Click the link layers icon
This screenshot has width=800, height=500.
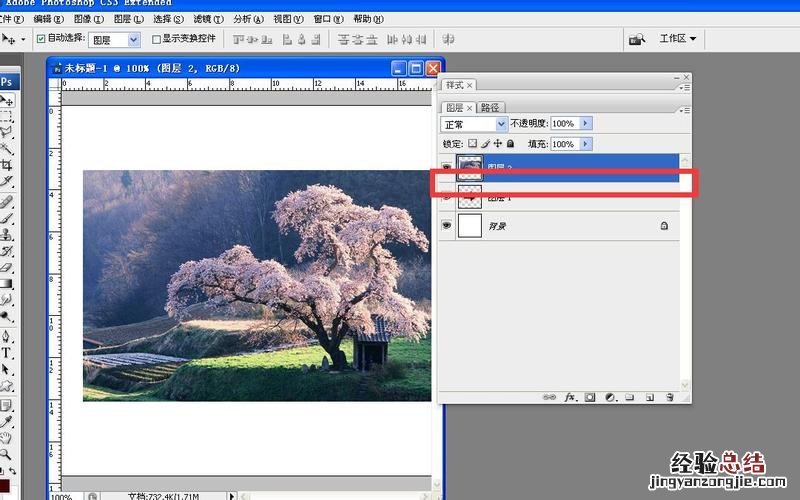[x=549, y=397]
